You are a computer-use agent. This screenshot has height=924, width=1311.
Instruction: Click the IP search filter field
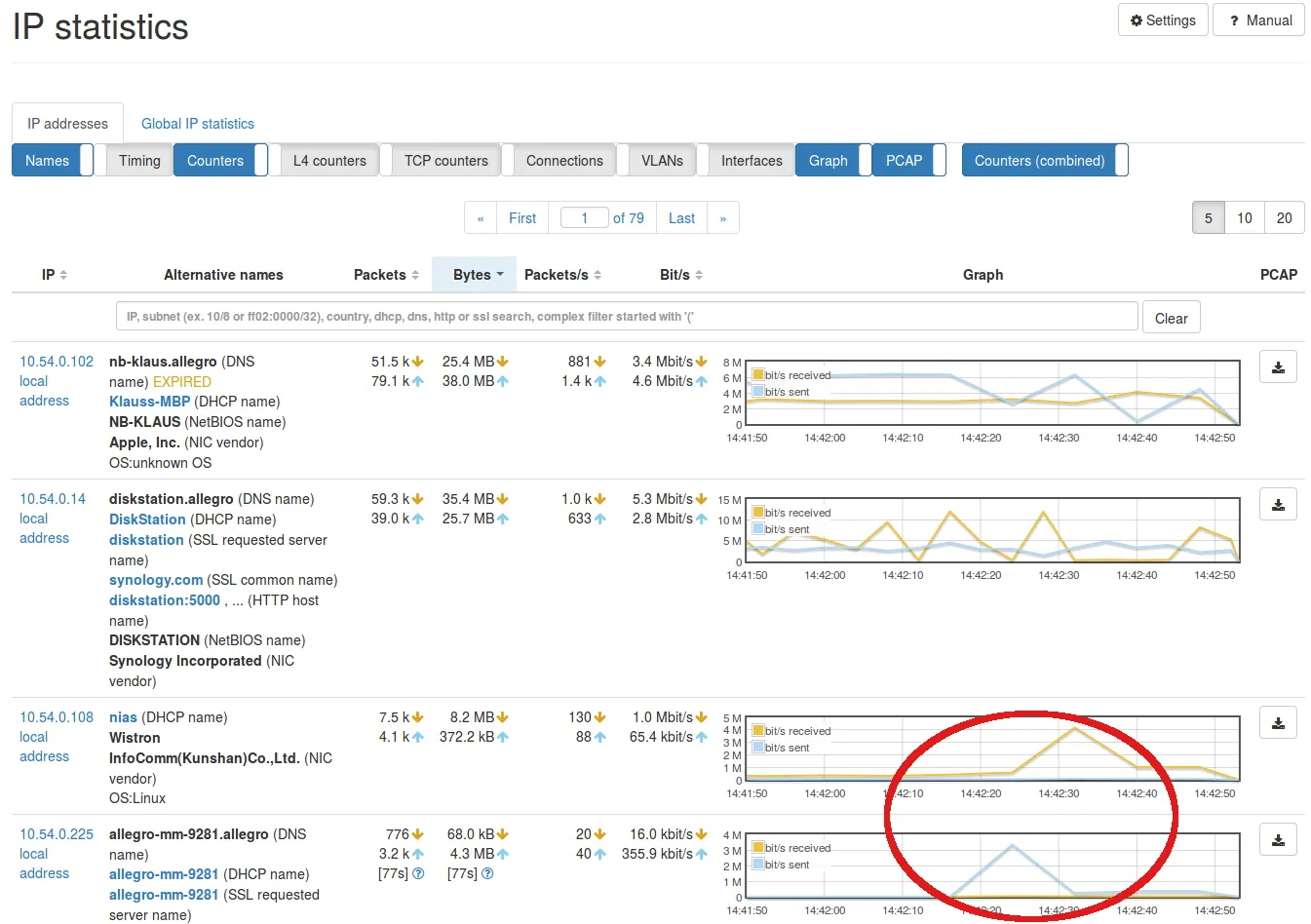click(x=626, y=317)
